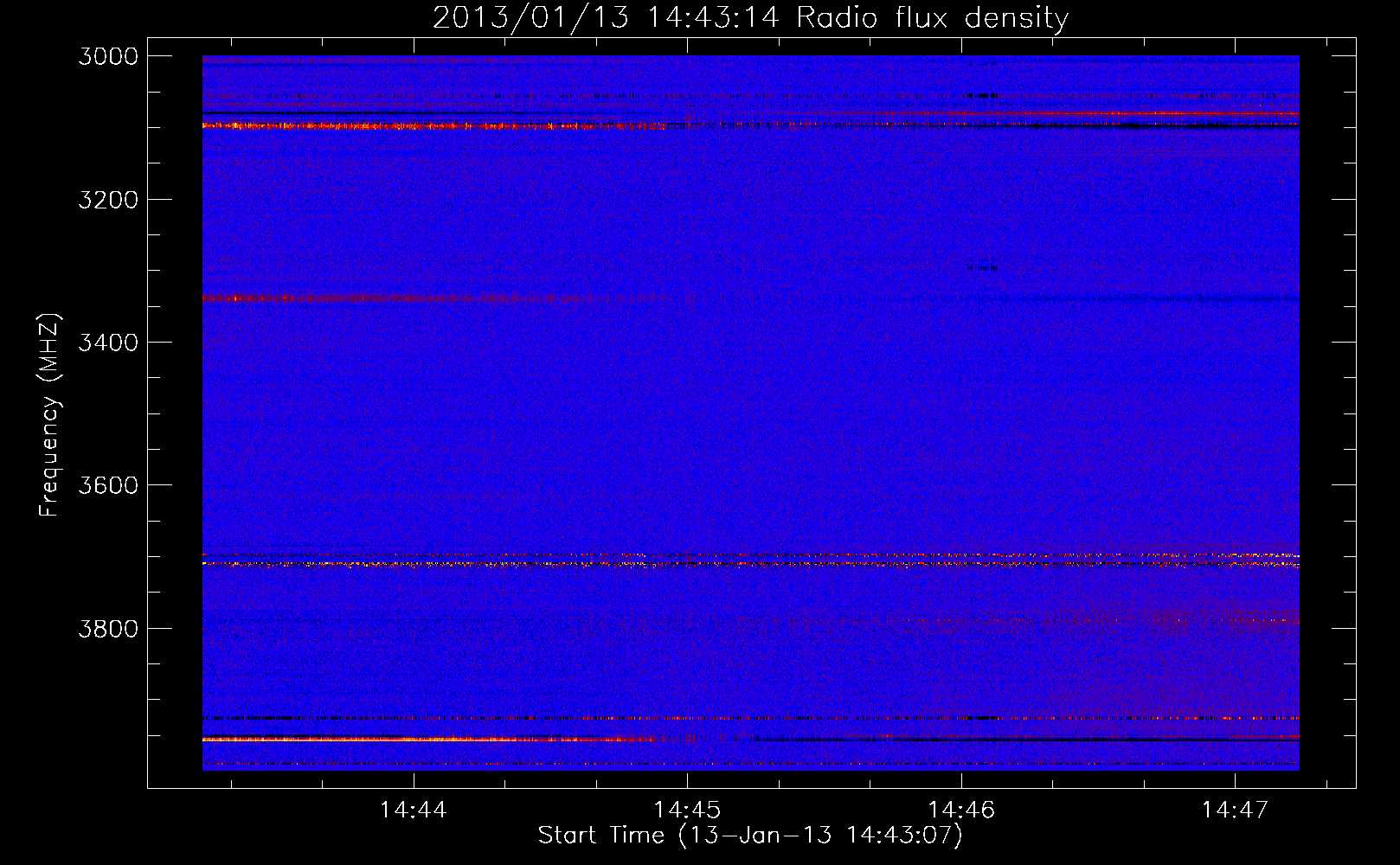The image size is (1400, 865).
Task: Click the plot title "2013/01/13 14:43:14 Radio flux density"
Action: coord(750,17)
